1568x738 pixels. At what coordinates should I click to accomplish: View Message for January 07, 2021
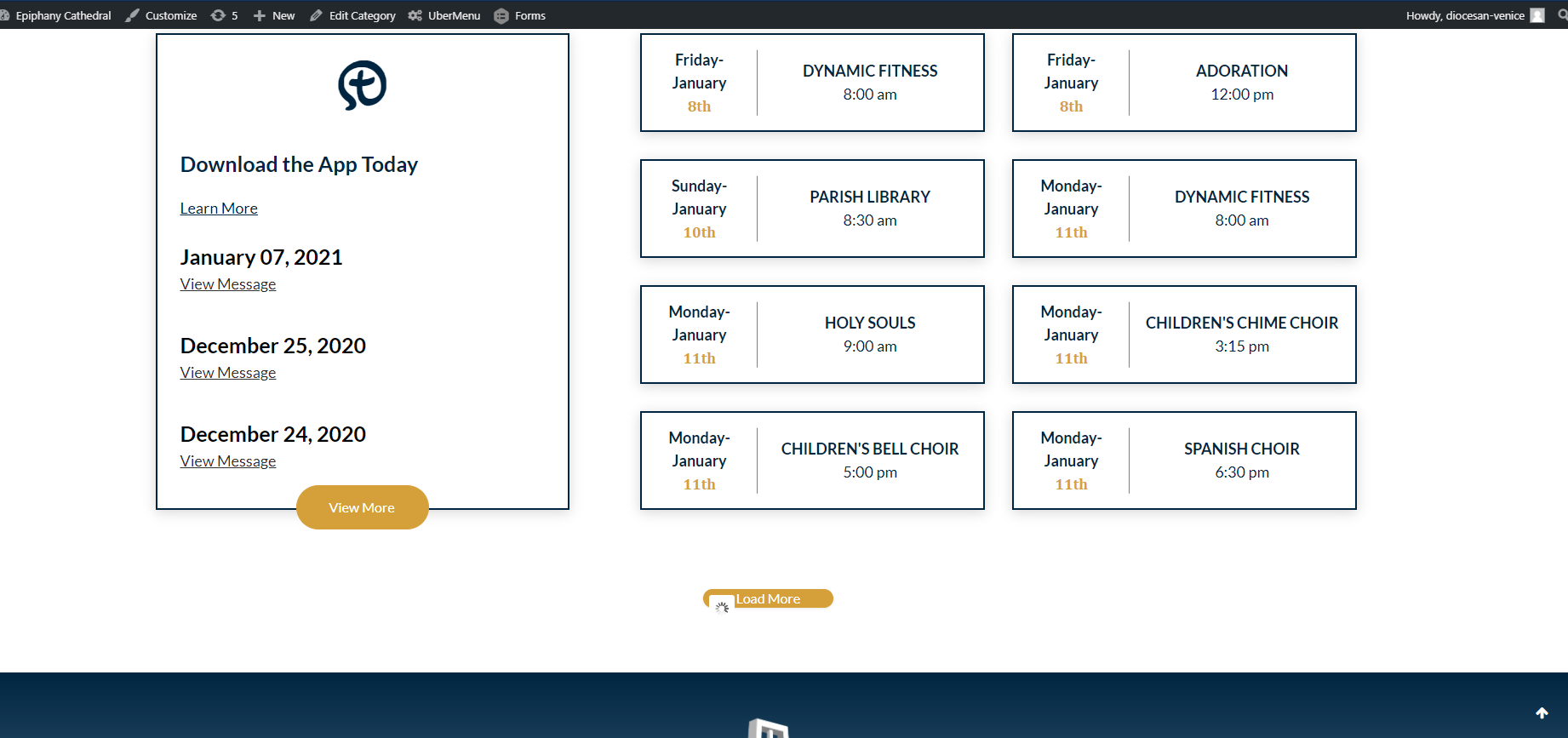pyautogui.click(x=228, y=284)
